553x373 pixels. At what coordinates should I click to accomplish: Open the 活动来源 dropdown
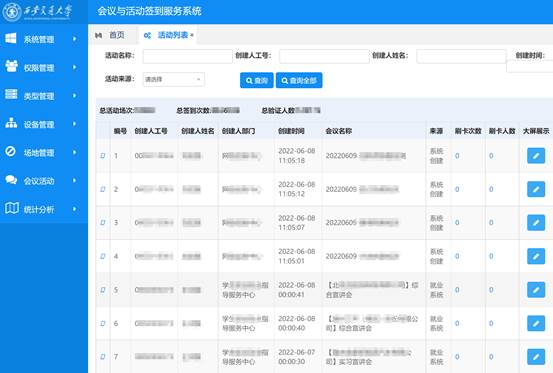(174, 79)
